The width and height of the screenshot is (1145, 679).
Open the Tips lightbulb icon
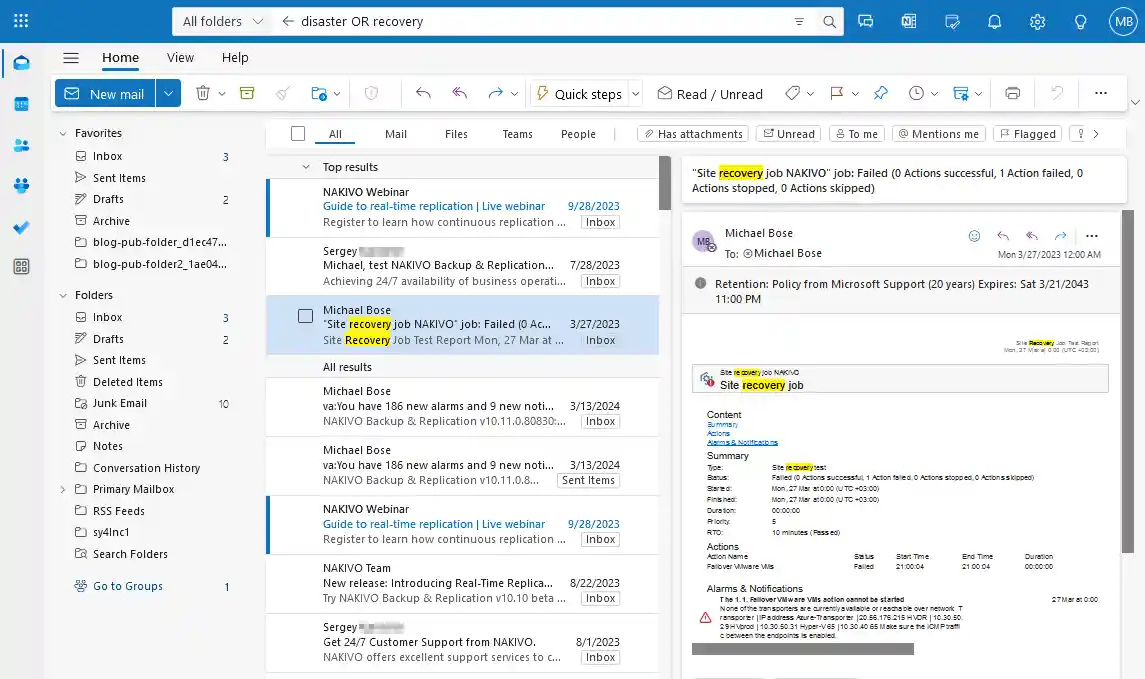pos(1080,21)
